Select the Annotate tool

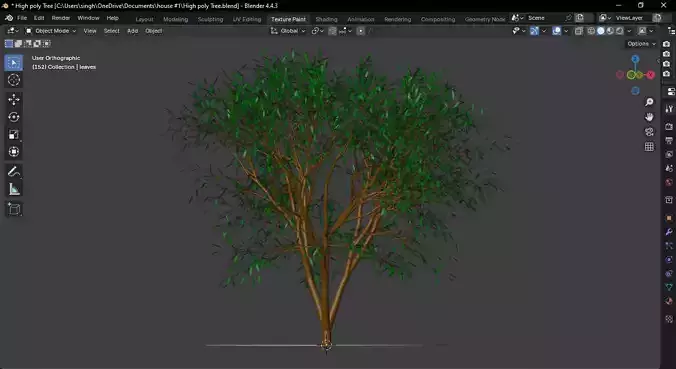(14, 172)
